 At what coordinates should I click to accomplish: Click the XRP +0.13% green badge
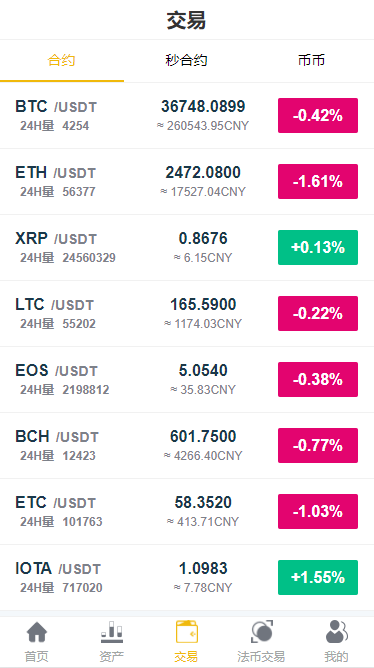click(x=318, y=248)
